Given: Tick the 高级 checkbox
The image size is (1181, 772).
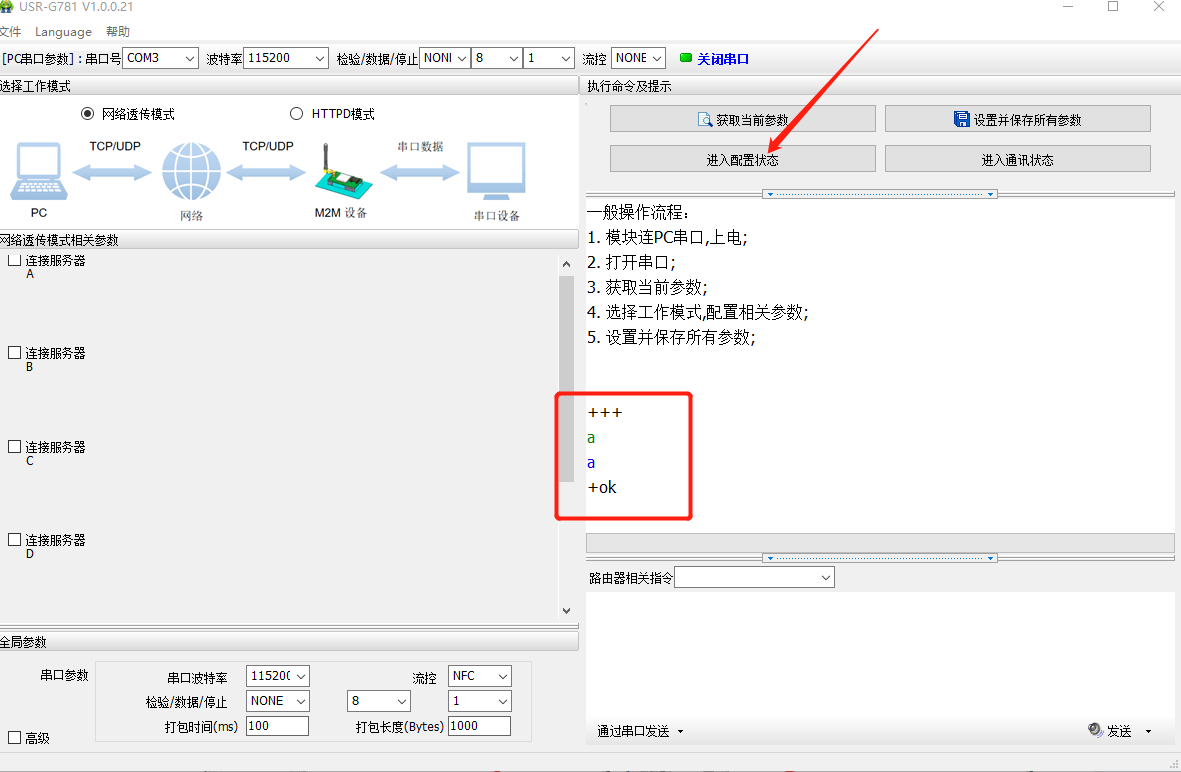Looking at the screenshot, I should point(15,738).
